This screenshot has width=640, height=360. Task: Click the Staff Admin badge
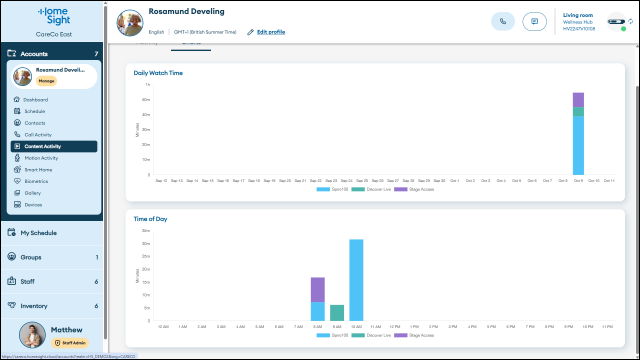(70, 343)
